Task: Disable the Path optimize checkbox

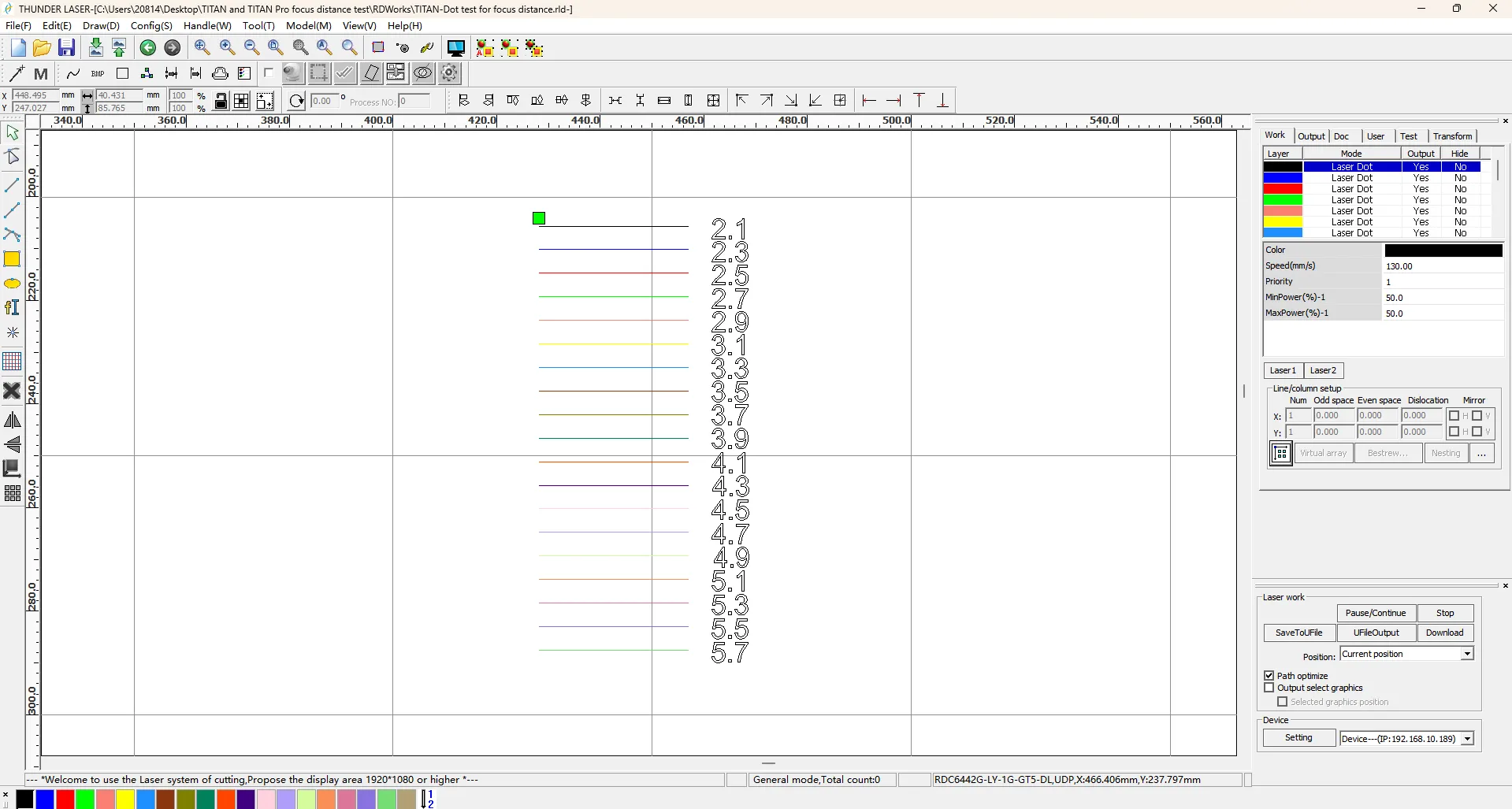Action: click(x=1269, y=676)
